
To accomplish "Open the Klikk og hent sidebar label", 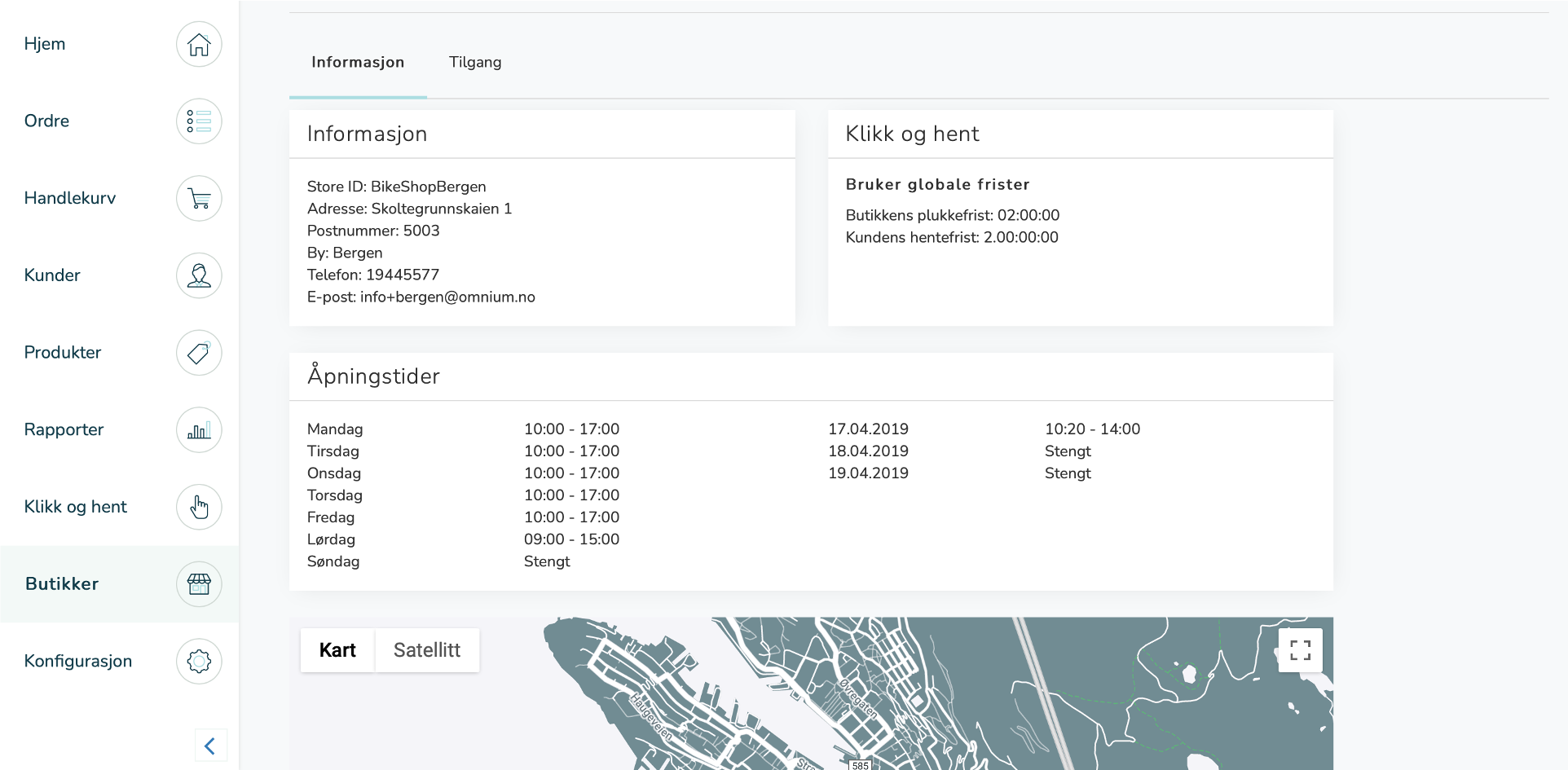I will [76, 507].
